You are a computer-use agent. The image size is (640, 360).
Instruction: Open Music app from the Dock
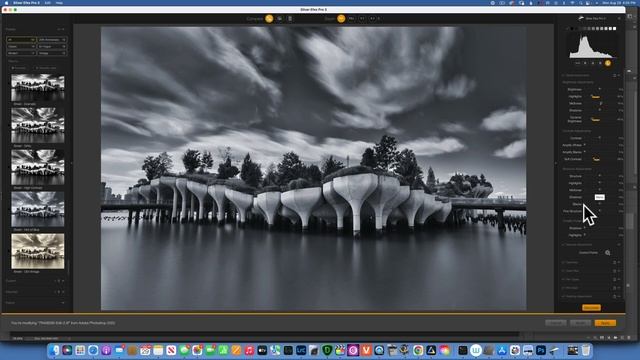249,350
